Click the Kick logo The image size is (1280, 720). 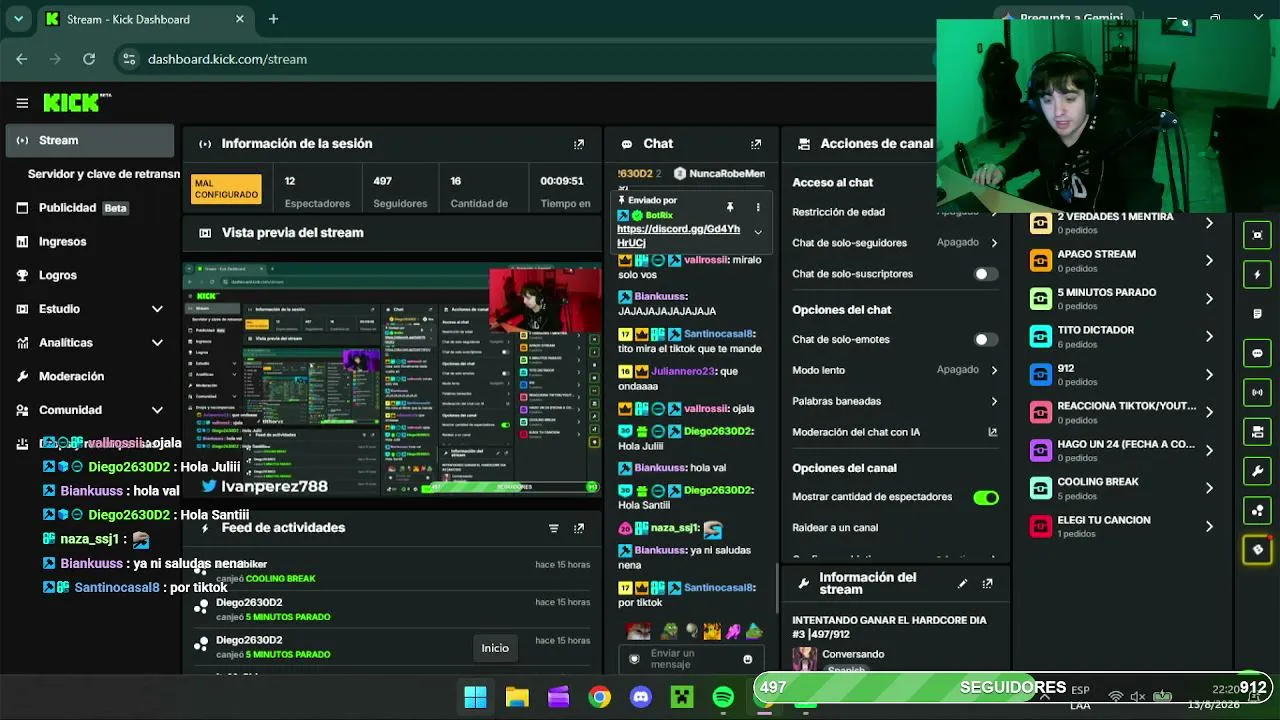click(72, 103)
